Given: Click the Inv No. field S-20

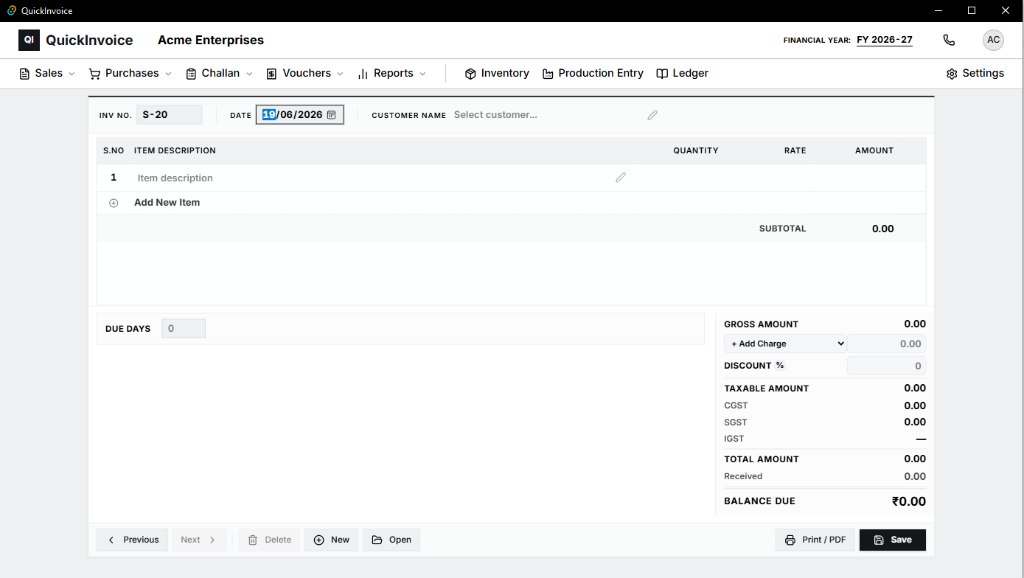Looking at the screenshot, I should (x=169, y=115).
